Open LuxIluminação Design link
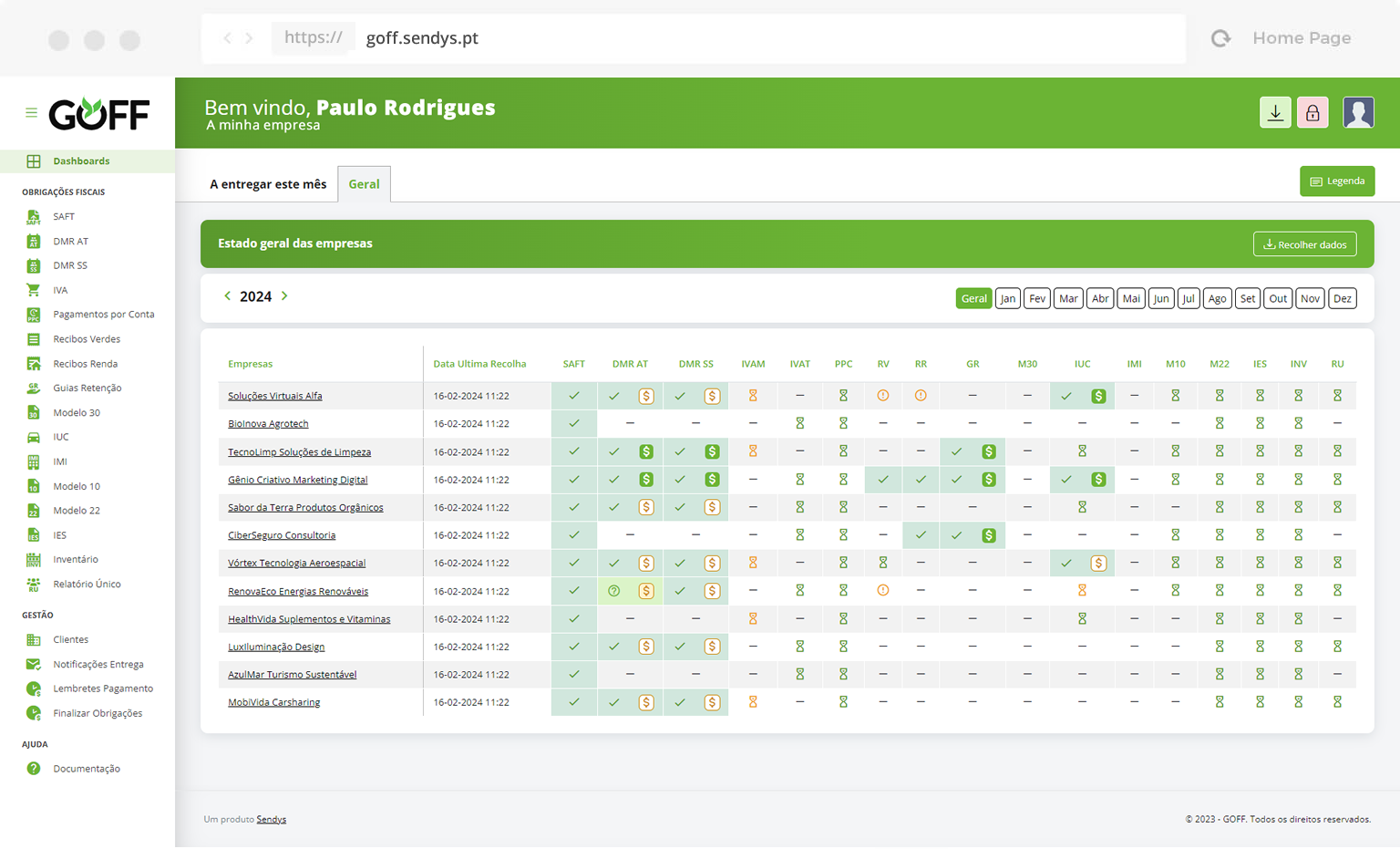The image size is (1400, 849). tap(276, 647)
